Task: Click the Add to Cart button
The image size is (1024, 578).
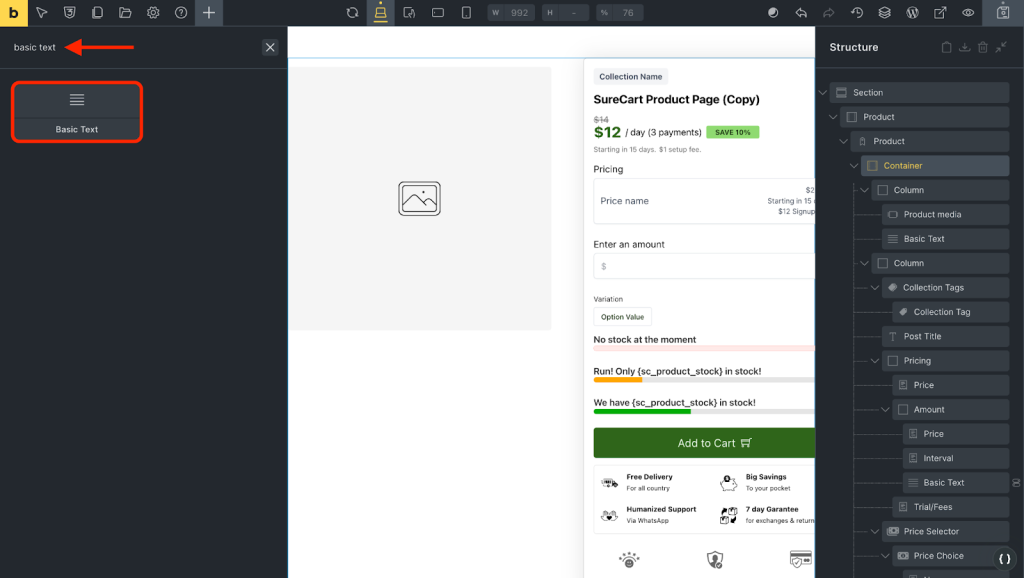Action: tap(704, 443)
